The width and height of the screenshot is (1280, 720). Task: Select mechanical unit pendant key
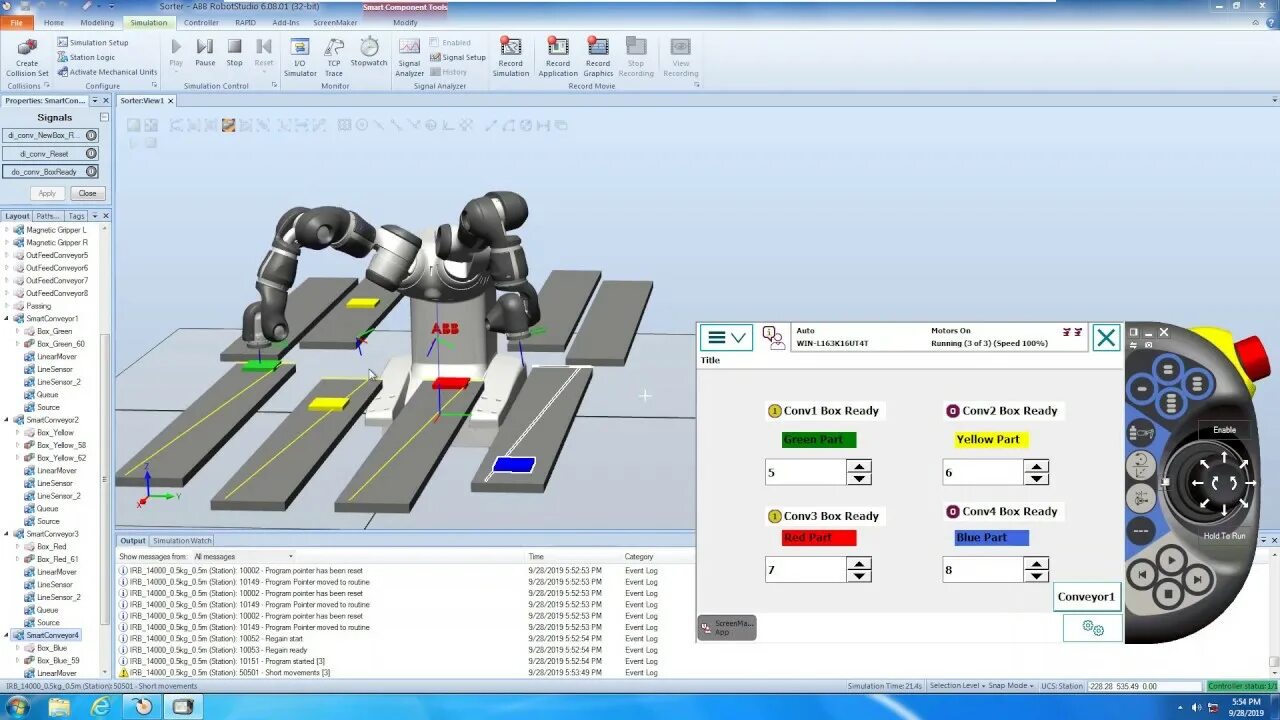point(1140,433)
